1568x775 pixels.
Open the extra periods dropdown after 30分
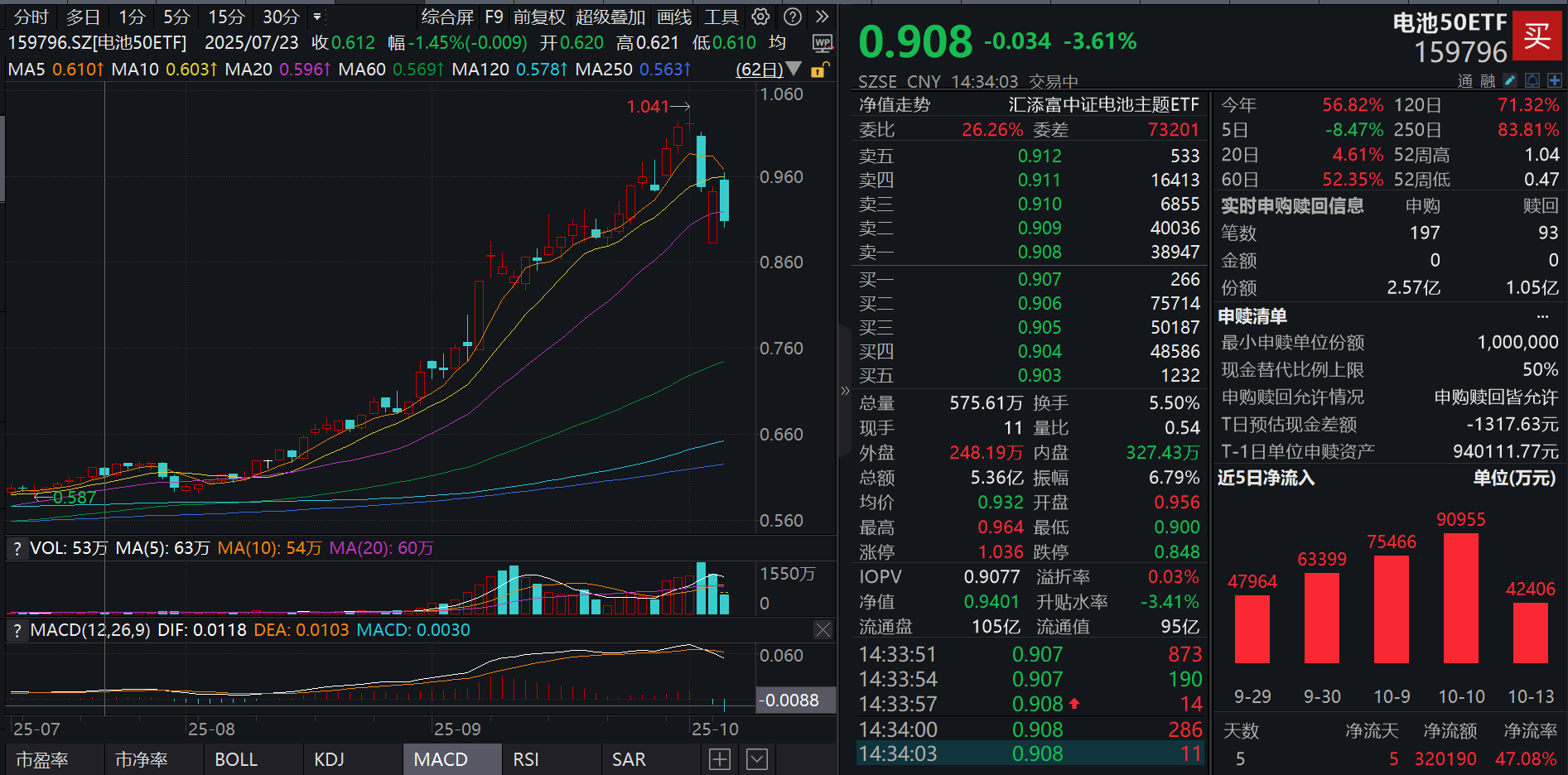pyautogui.click(x=316, y=17)
